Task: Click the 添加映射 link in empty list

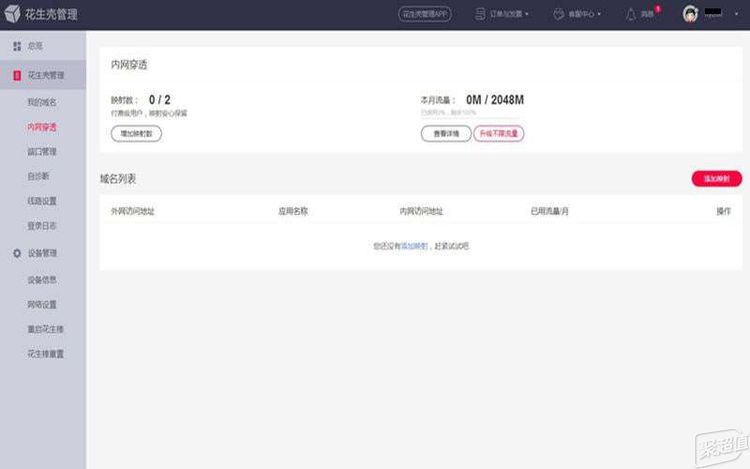Action: pyautogui.click(x=414, y=245)
